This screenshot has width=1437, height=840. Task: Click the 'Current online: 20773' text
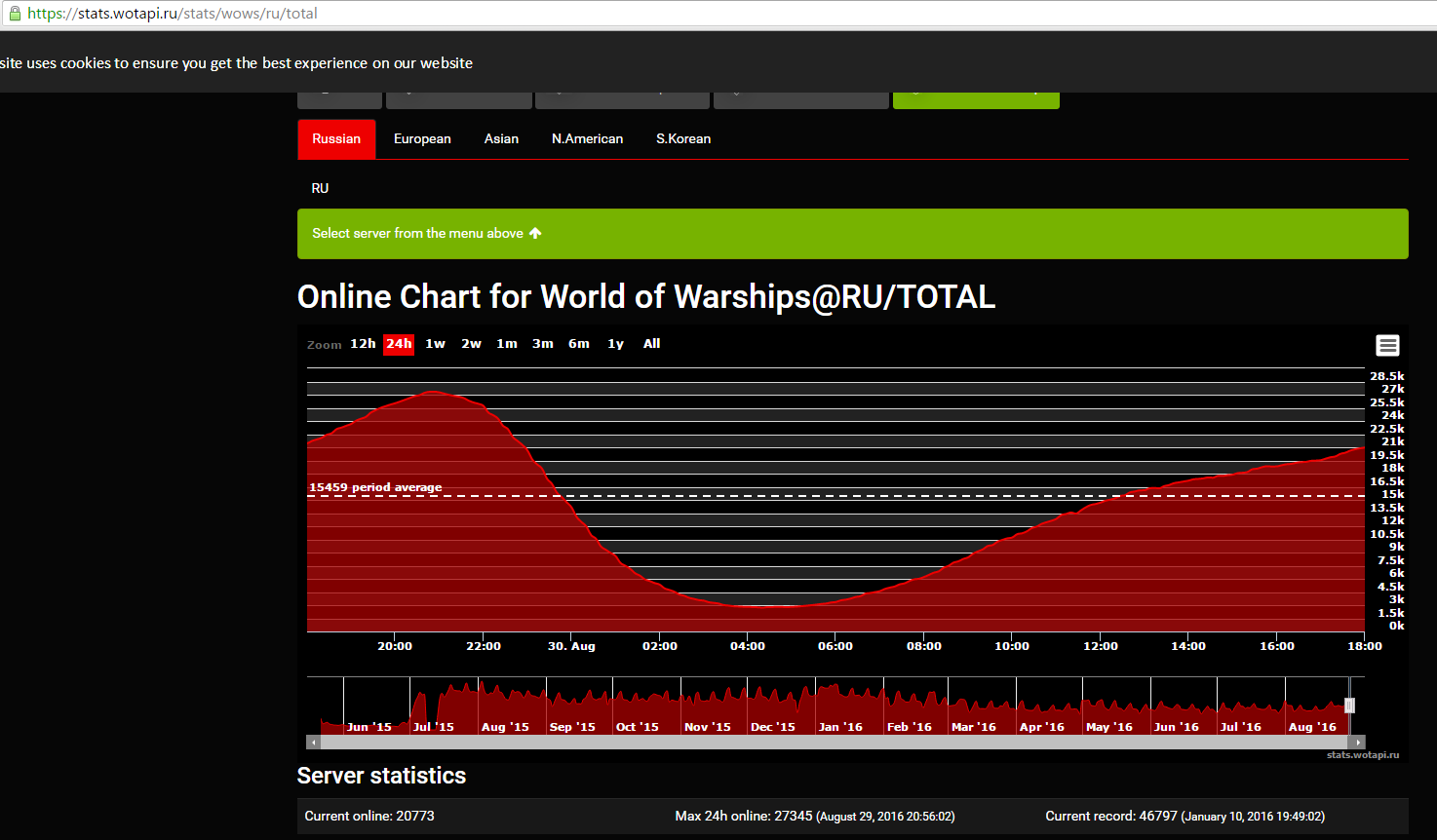click(x=369, y=817)
